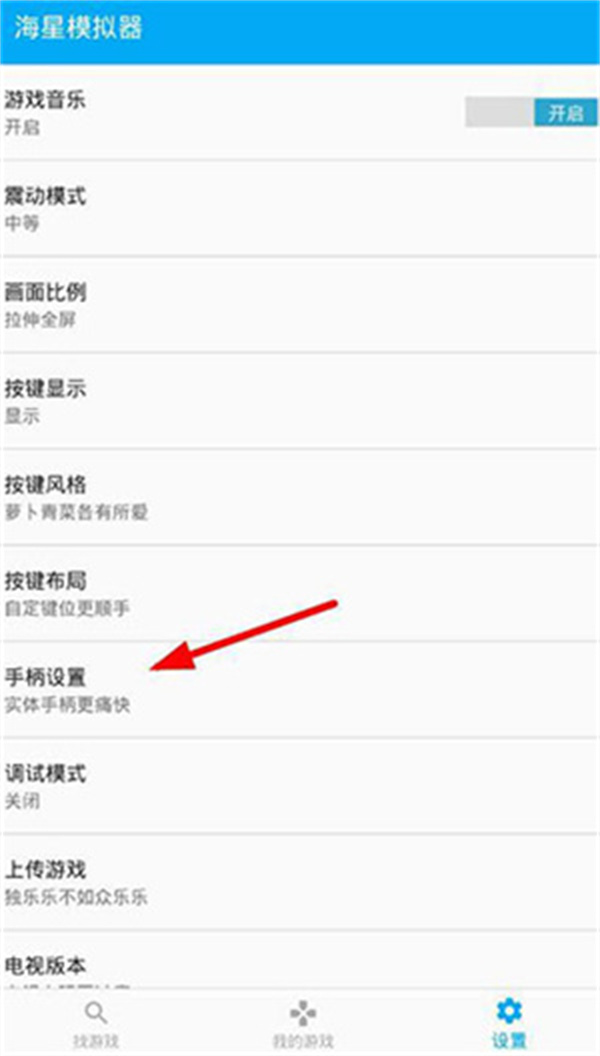600x1056 pixels.
Task: Switch to the 我的游戏 tab label
Action: pos(303,1041)
